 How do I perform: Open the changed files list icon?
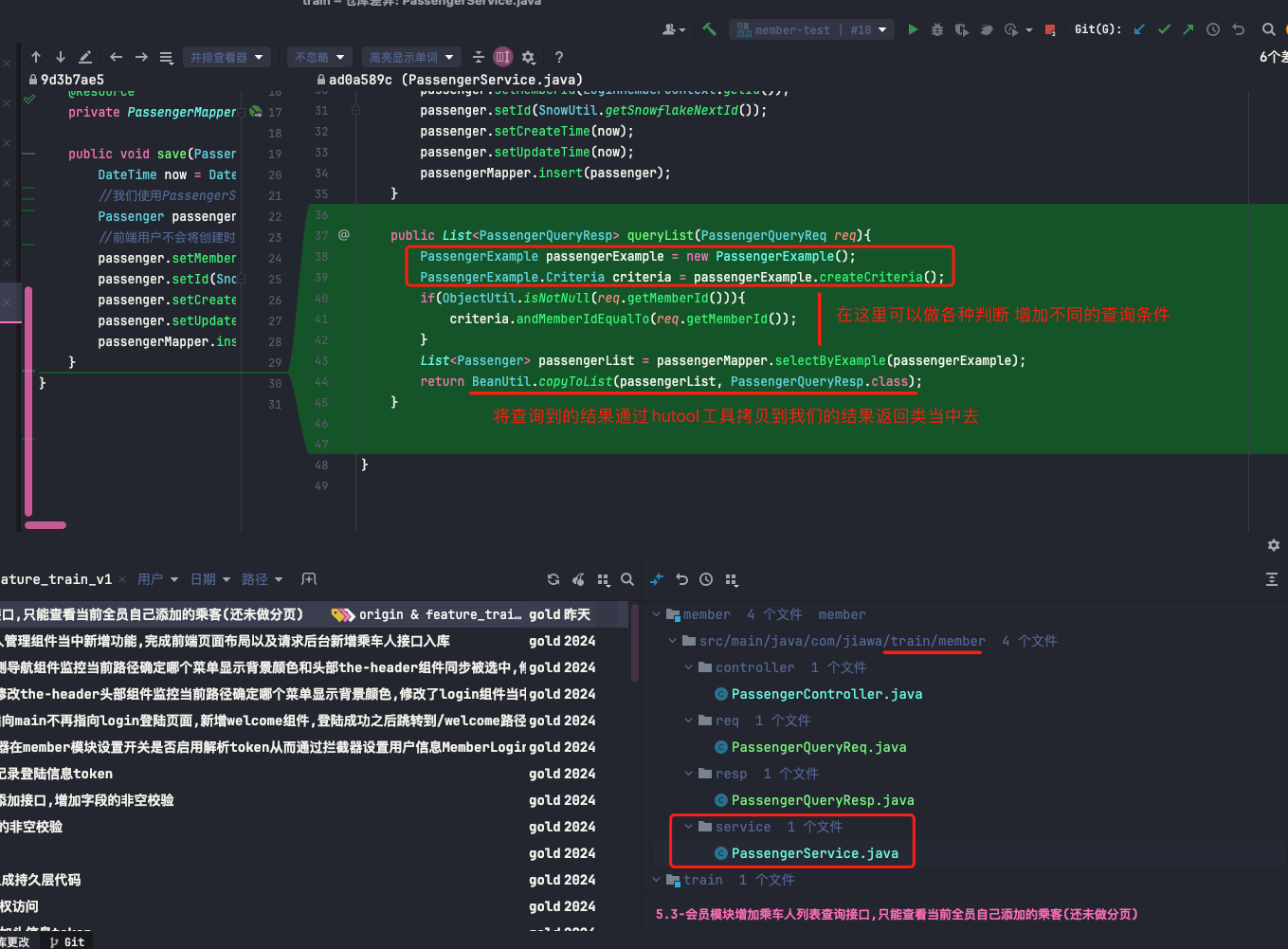click(166, 57)
